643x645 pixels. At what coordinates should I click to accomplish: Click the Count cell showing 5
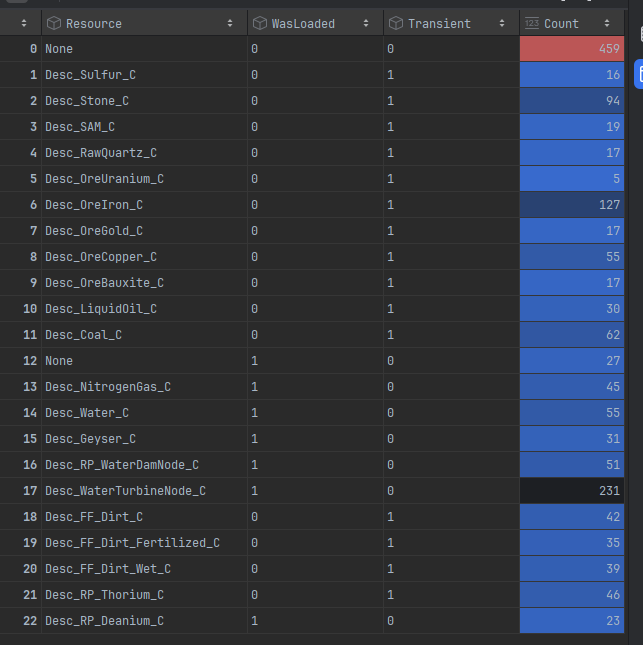tap(572, 179)
